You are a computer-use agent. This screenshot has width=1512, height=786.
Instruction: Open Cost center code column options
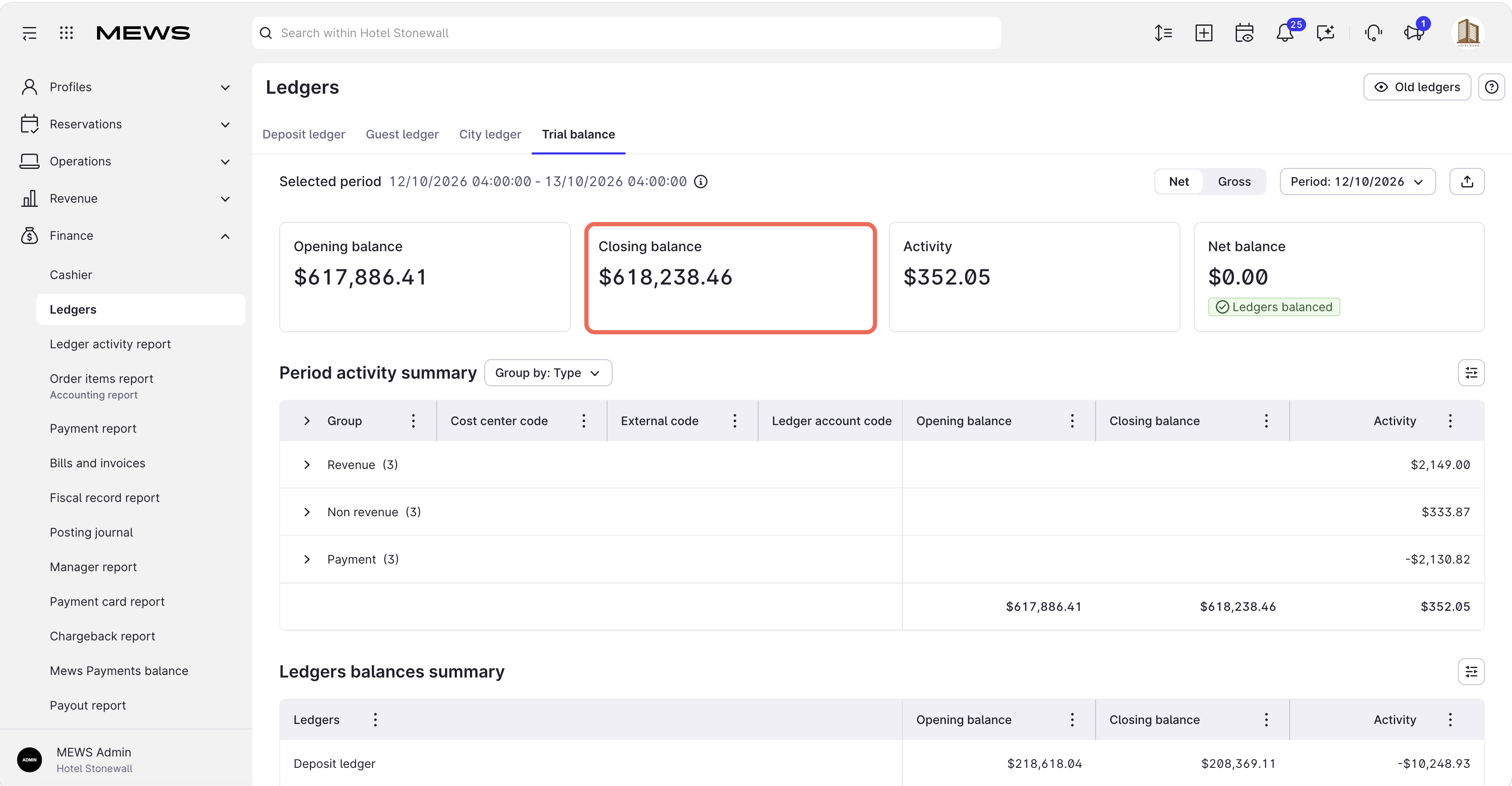point(583,420)
